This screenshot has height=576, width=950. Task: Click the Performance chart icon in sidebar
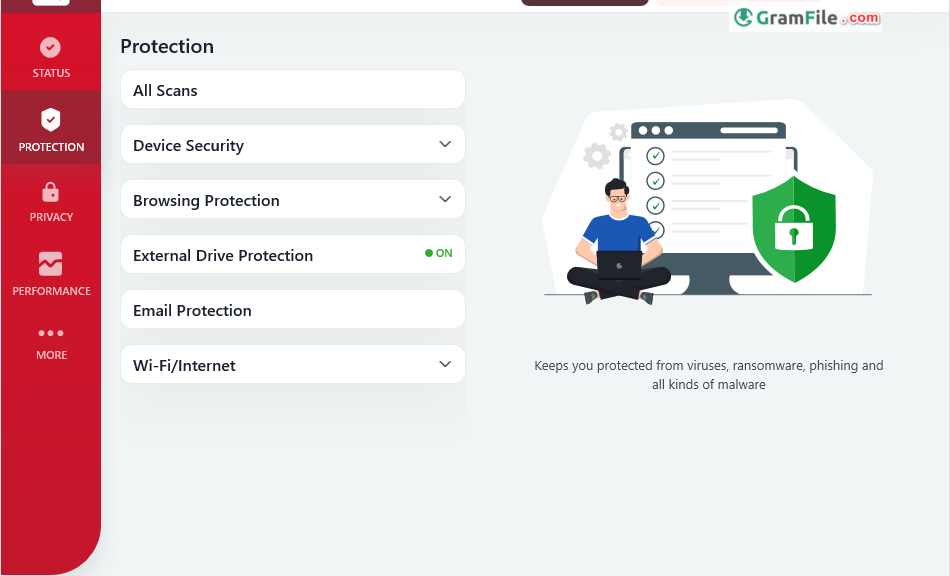click(x=51, y=264)
